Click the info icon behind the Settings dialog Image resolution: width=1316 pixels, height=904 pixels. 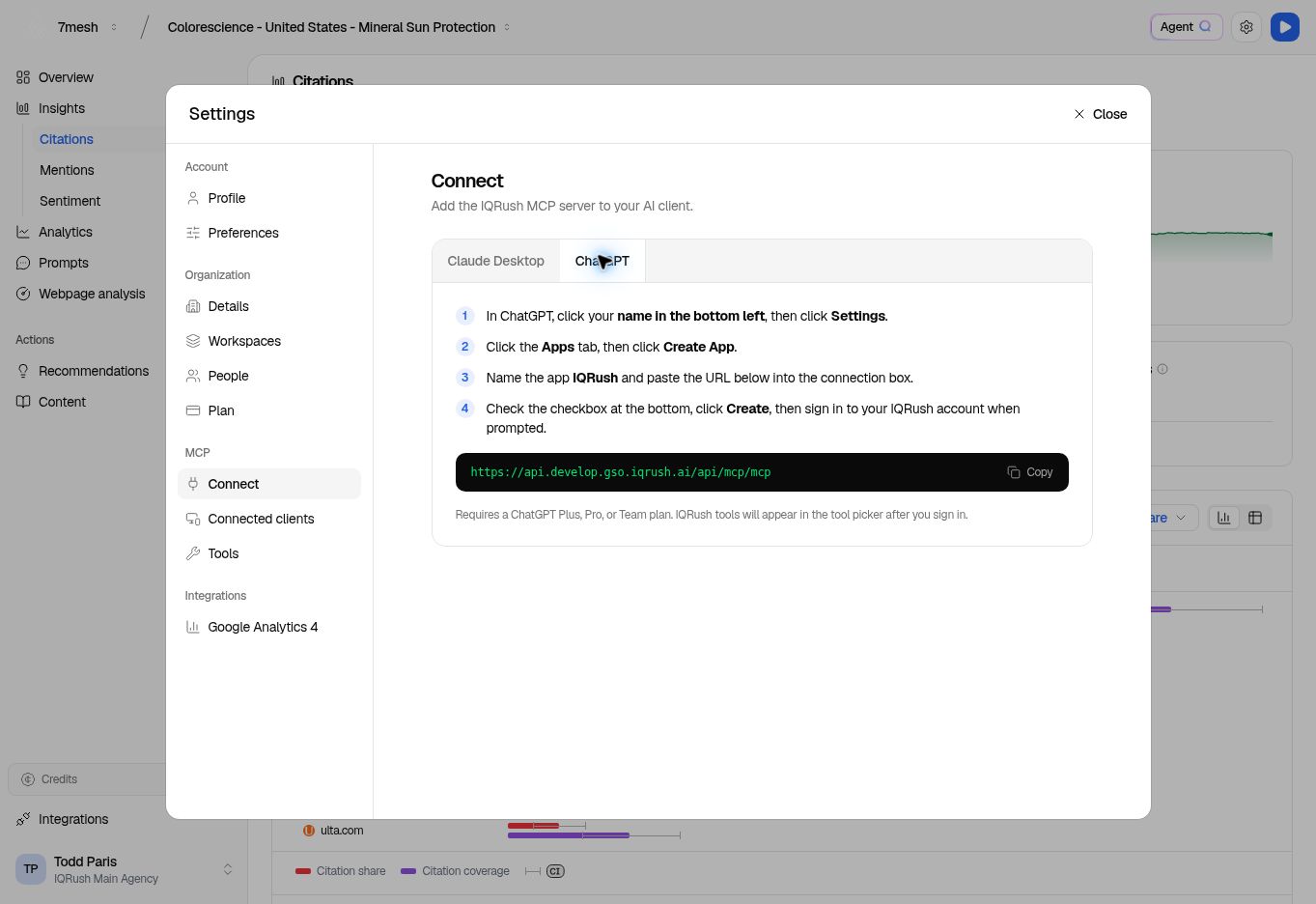1162,369
